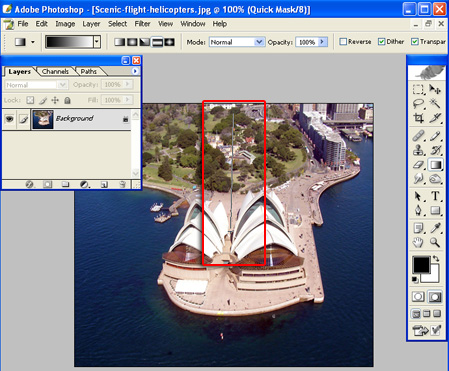
Task: Select the Magic Wand tool
Action: [x=435, y=104]
